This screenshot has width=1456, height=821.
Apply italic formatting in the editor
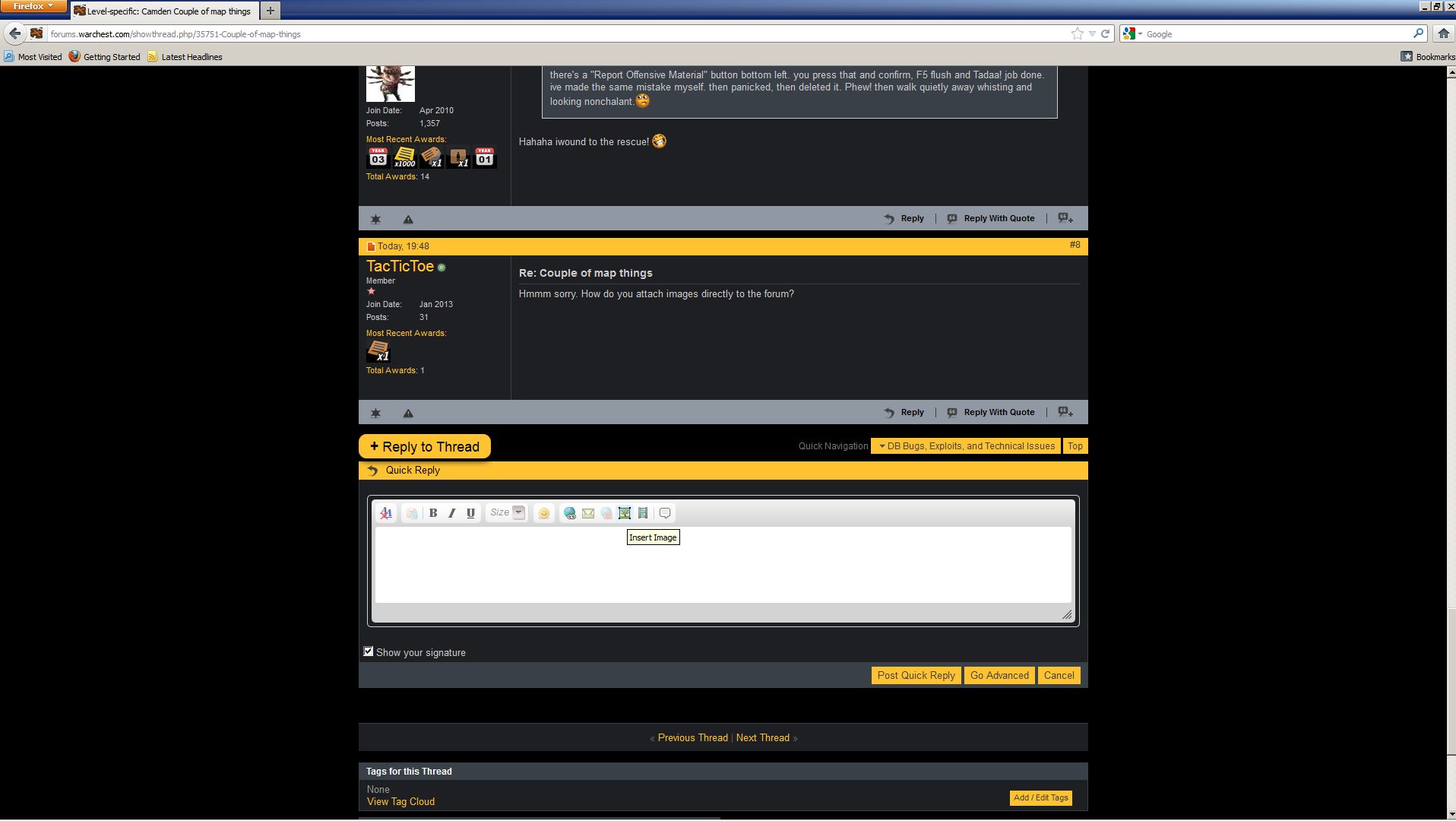coord(451,513)
